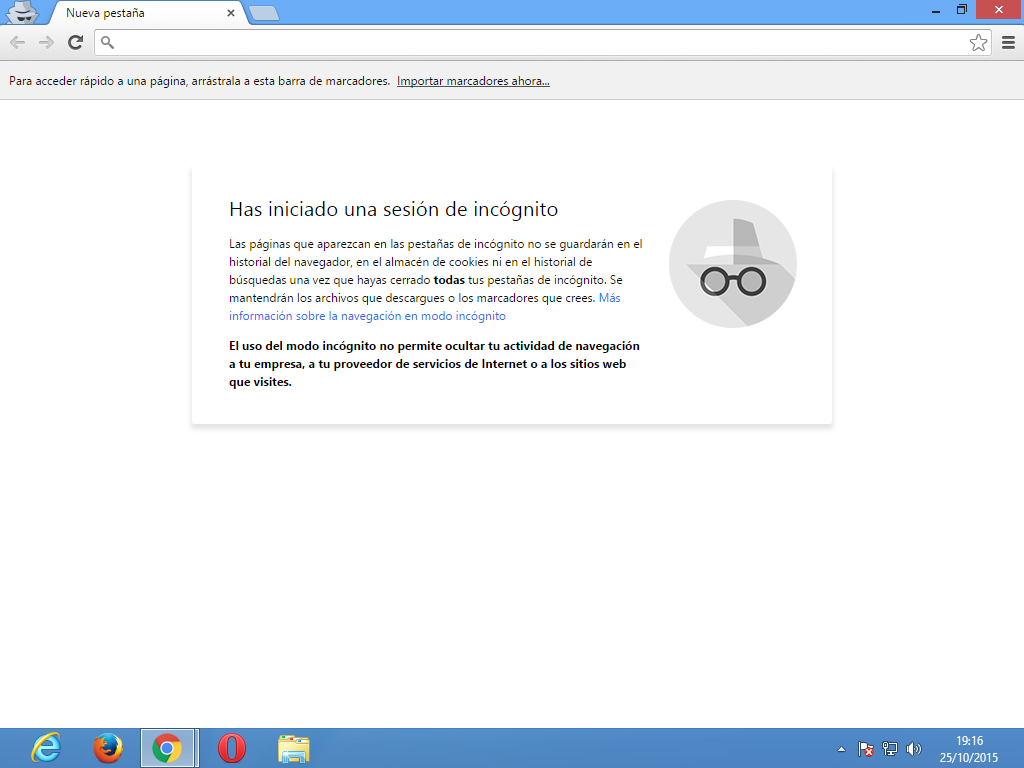Expand hidden system tray icons
Viewport: 1024px width, 768px height.
(842, 749)
